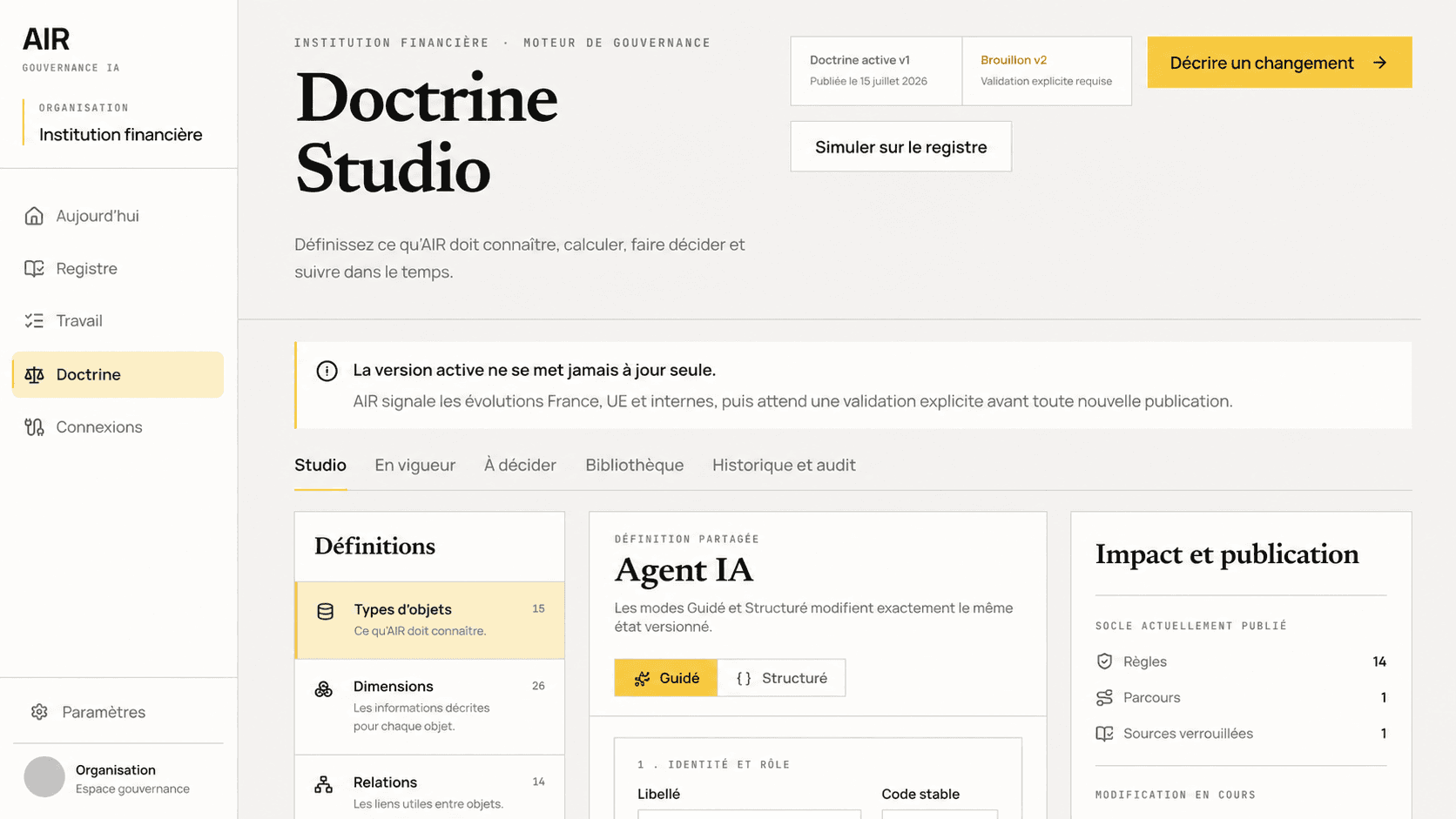This screenshot has height=819, width=1456.
Task: Select the Types d'objets database icon
Action: pos(325,611)
